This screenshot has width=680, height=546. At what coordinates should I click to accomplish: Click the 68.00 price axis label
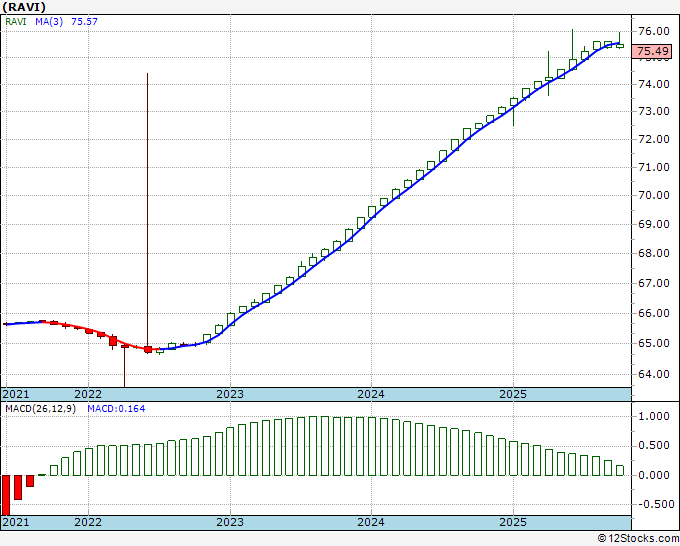coord(654,253)
